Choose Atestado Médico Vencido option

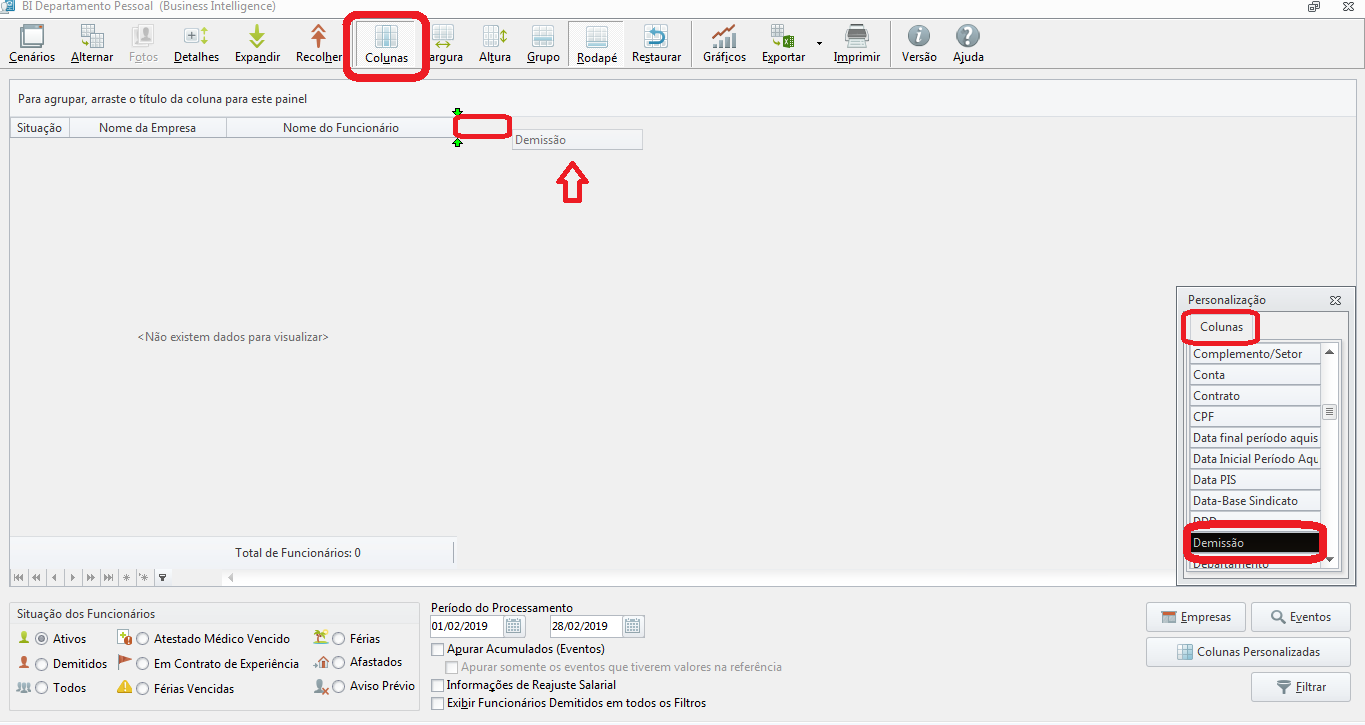143,639
